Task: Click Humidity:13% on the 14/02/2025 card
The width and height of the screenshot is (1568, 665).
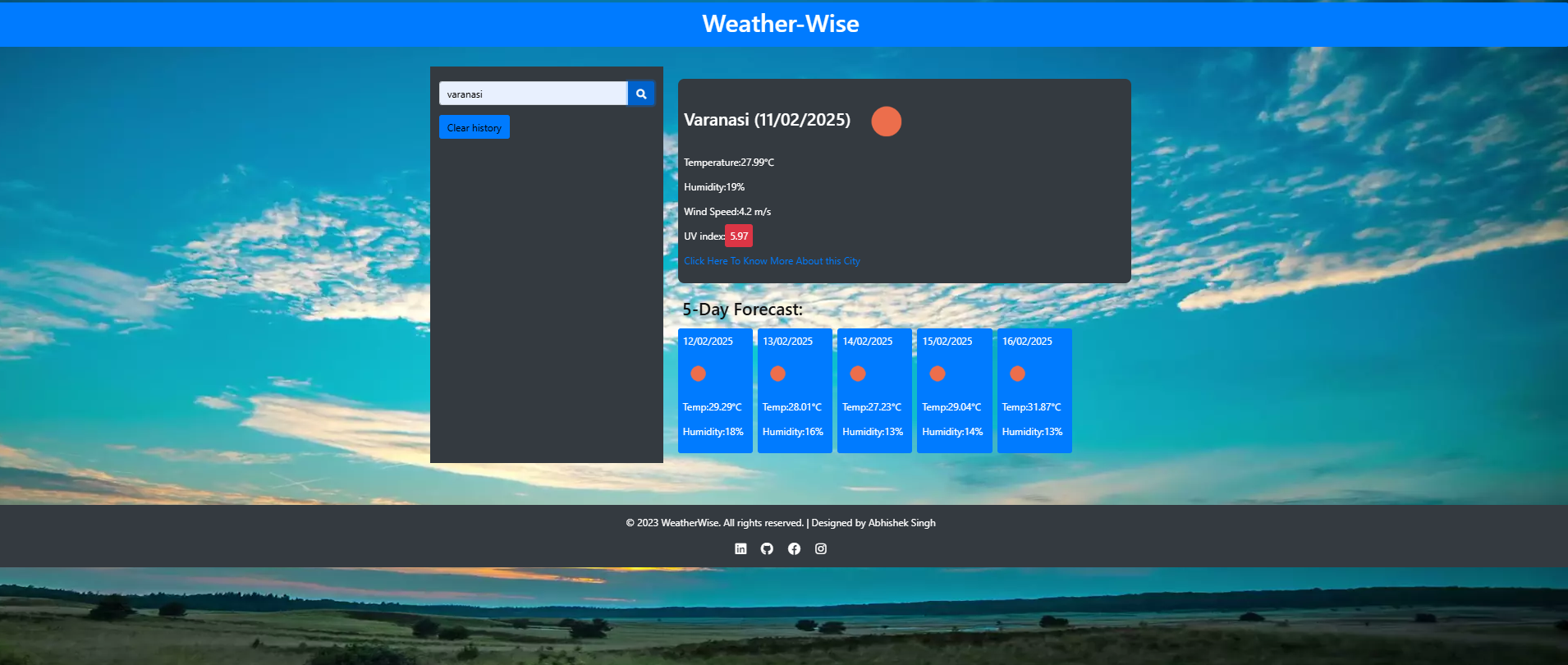Action: click(x=872, y=432)
